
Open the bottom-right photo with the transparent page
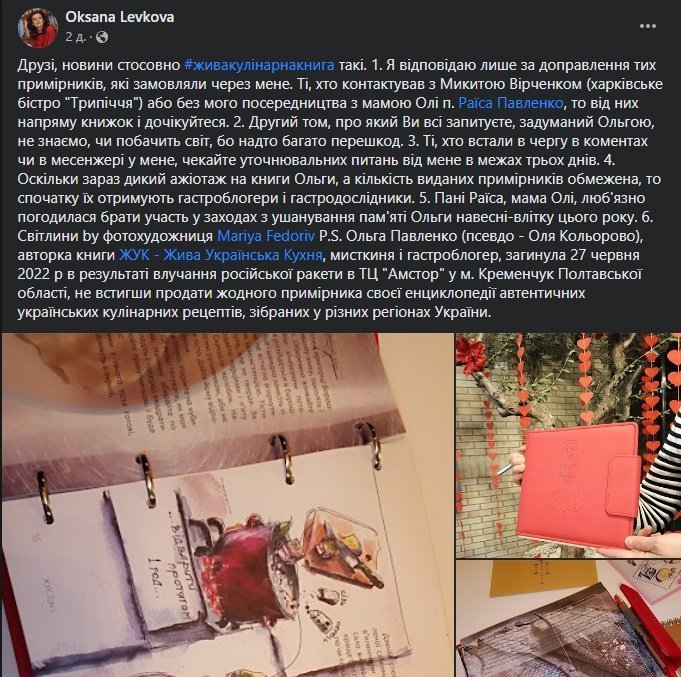tap(569, 619)
